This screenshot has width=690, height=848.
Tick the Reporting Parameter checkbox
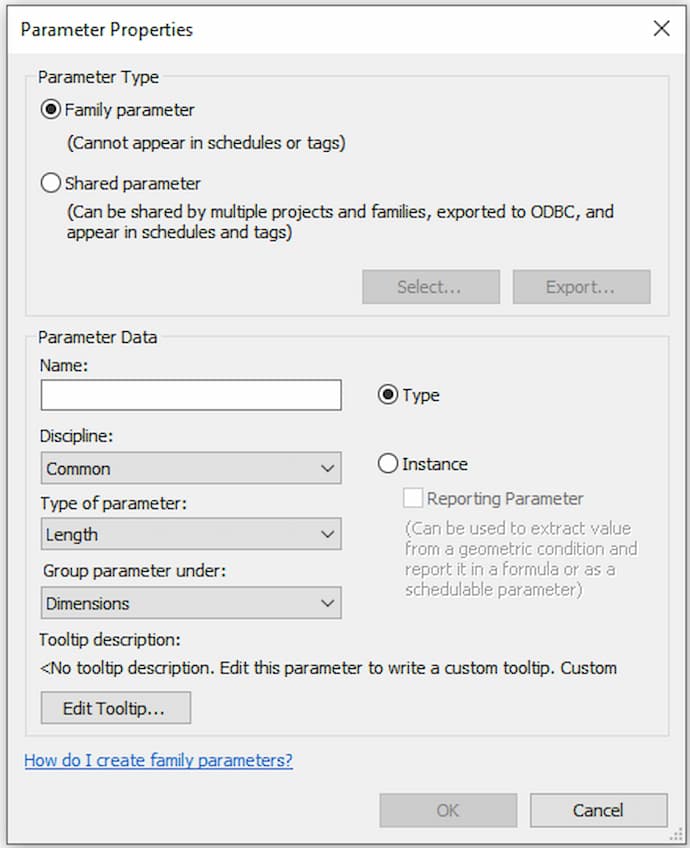pos(413,498)
